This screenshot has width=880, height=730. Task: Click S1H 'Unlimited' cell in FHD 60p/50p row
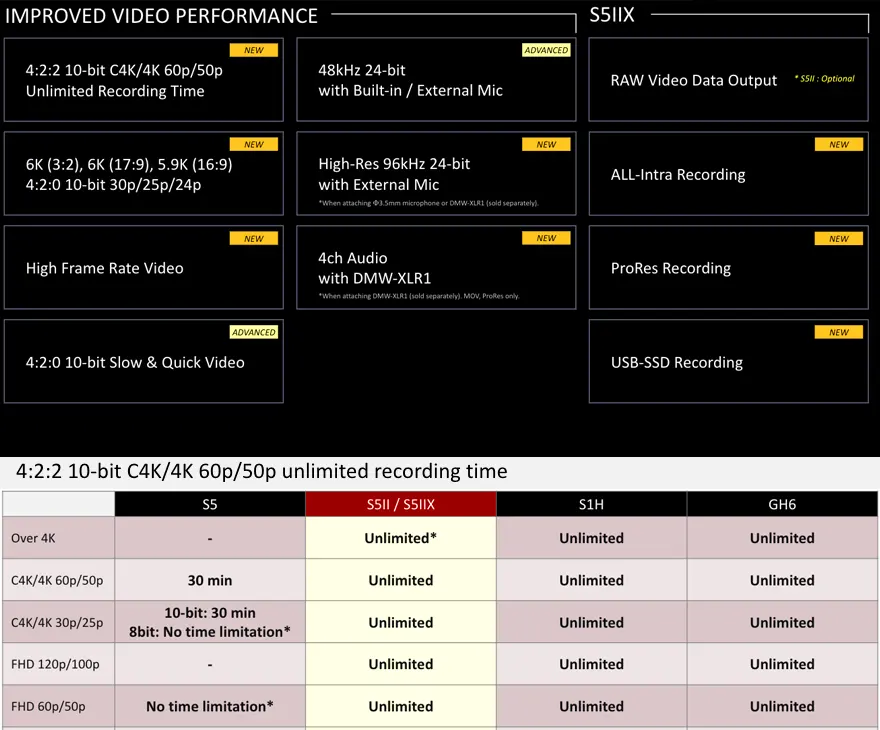(x=592, y=706)
